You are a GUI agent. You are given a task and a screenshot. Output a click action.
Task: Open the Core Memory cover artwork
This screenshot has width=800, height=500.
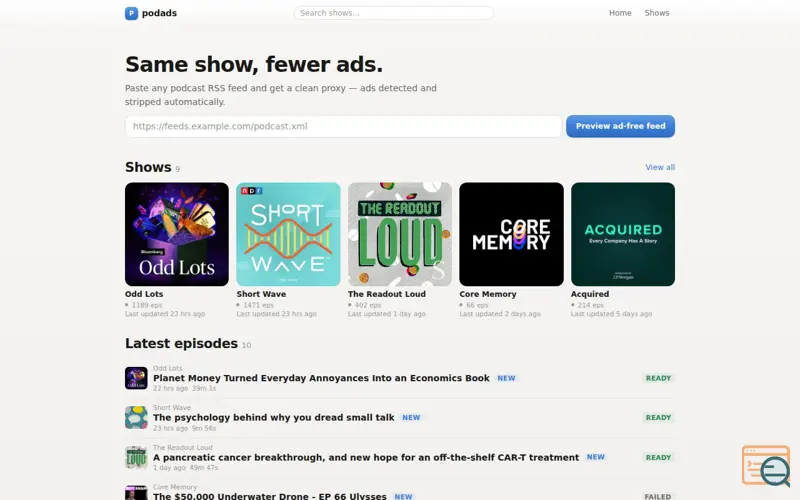[x=511, y=234]
